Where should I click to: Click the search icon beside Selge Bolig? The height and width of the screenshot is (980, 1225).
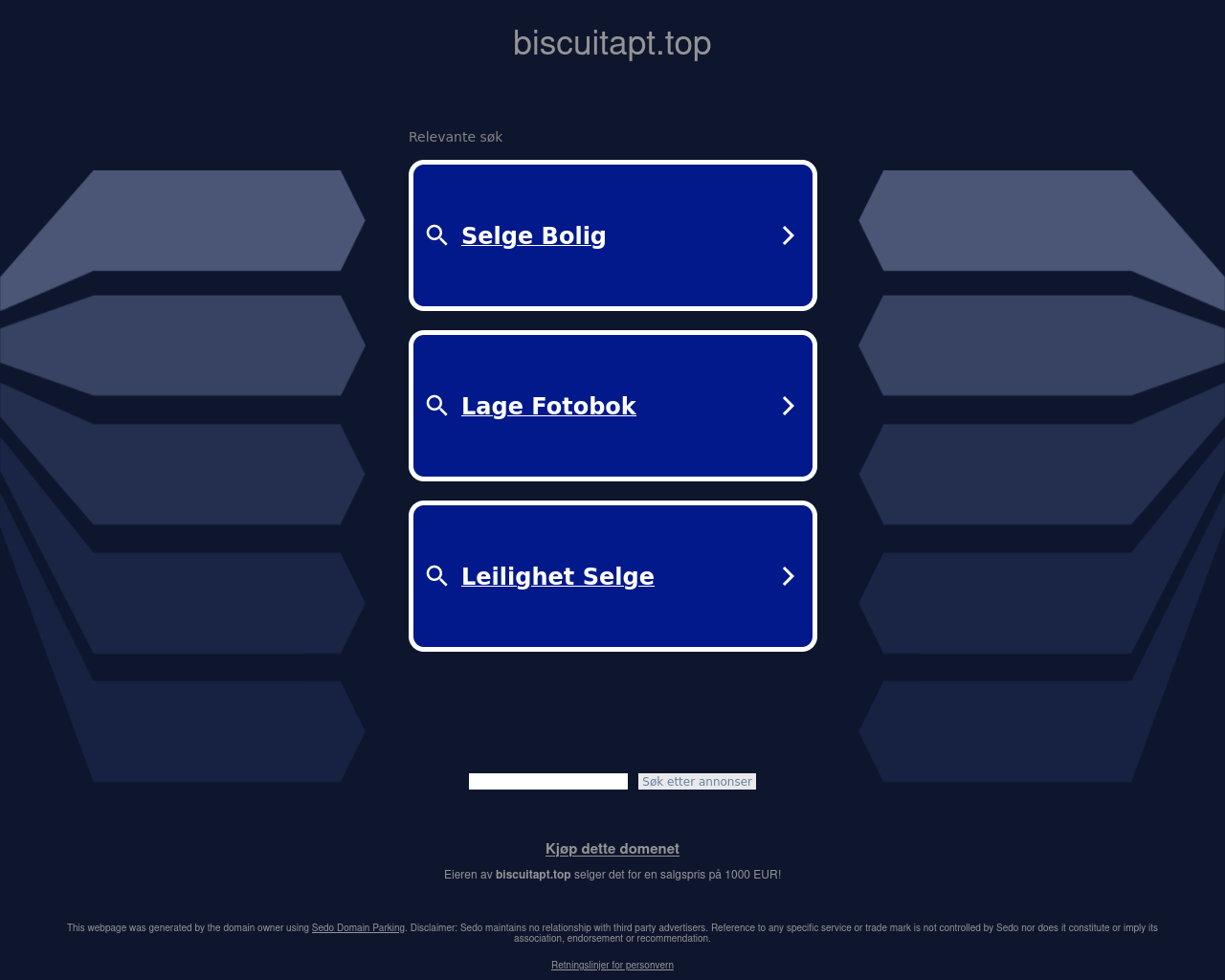437,235
